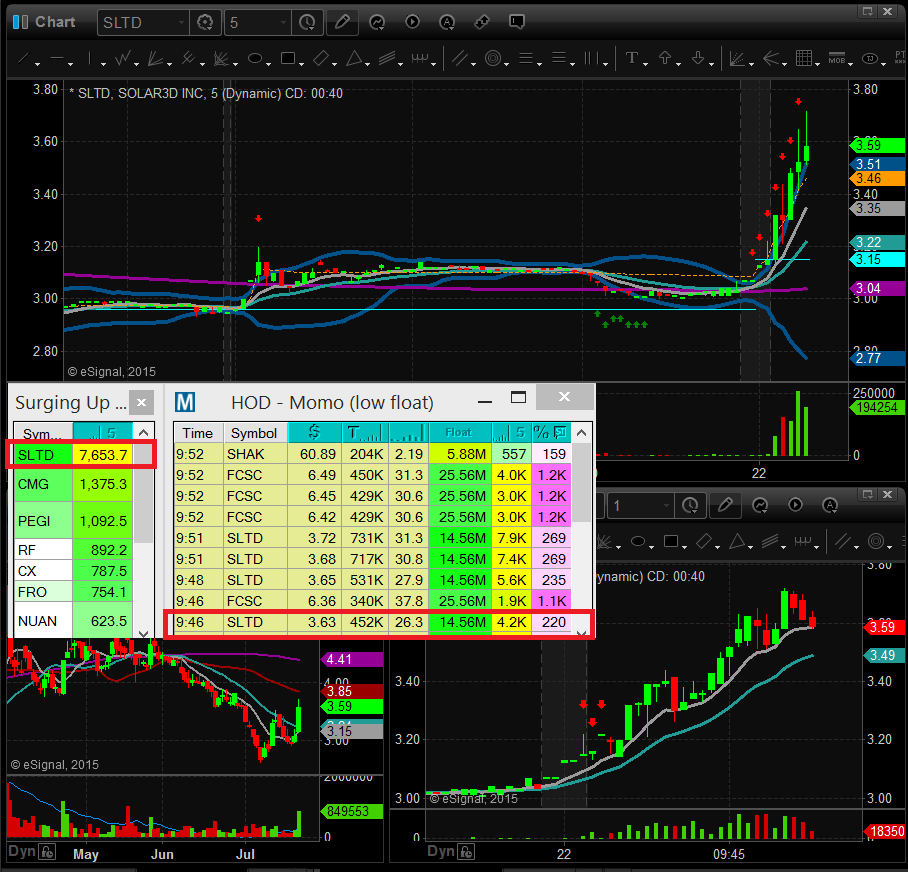Screen dimensions: 908x872
Task: Sort HOD table by price $ column
Action: coord(314,433)
